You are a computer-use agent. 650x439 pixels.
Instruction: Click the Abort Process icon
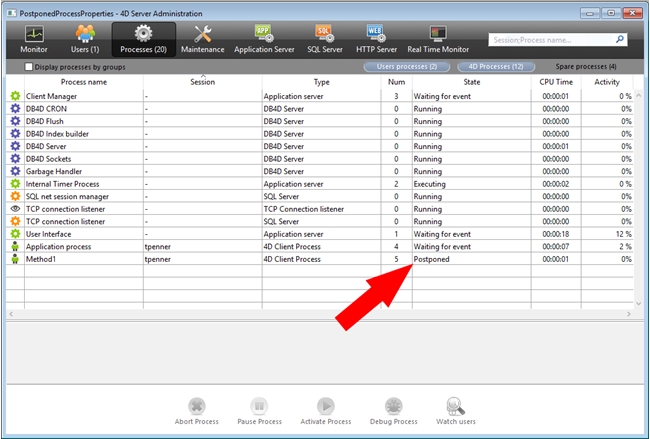[196, 411]
